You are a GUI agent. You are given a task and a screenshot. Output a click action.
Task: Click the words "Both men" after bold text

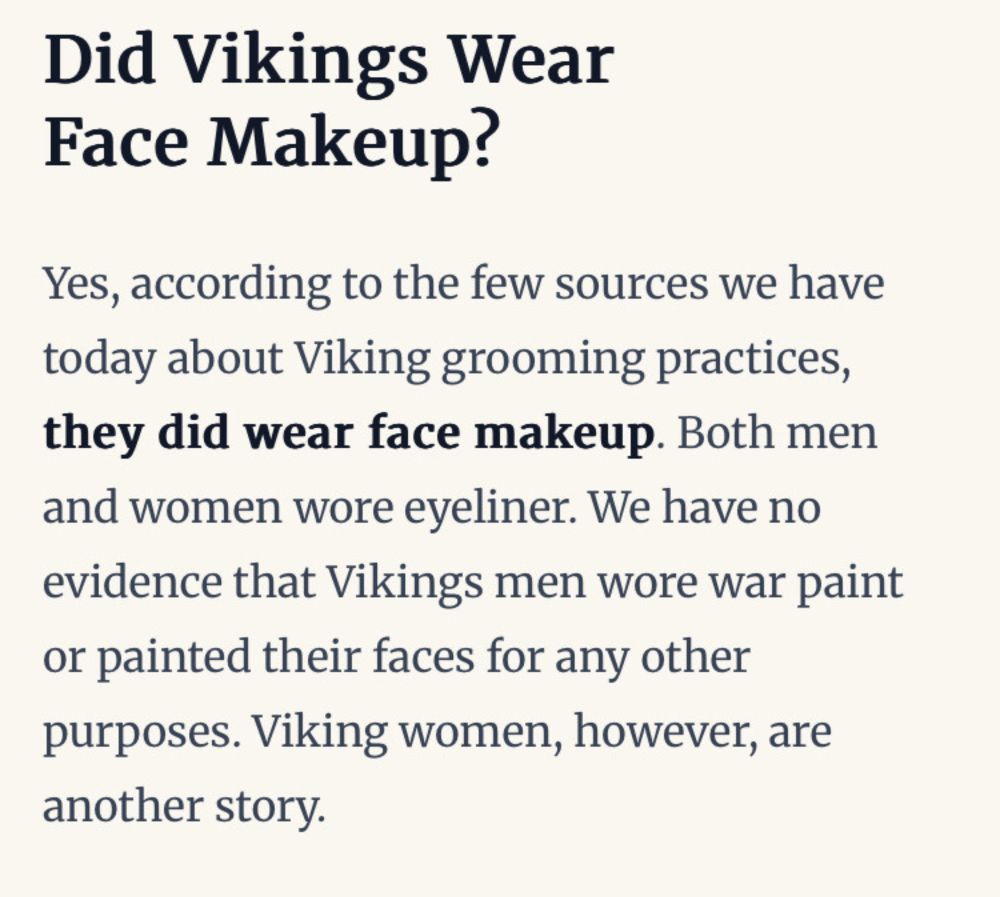click(x=777, y=433)
